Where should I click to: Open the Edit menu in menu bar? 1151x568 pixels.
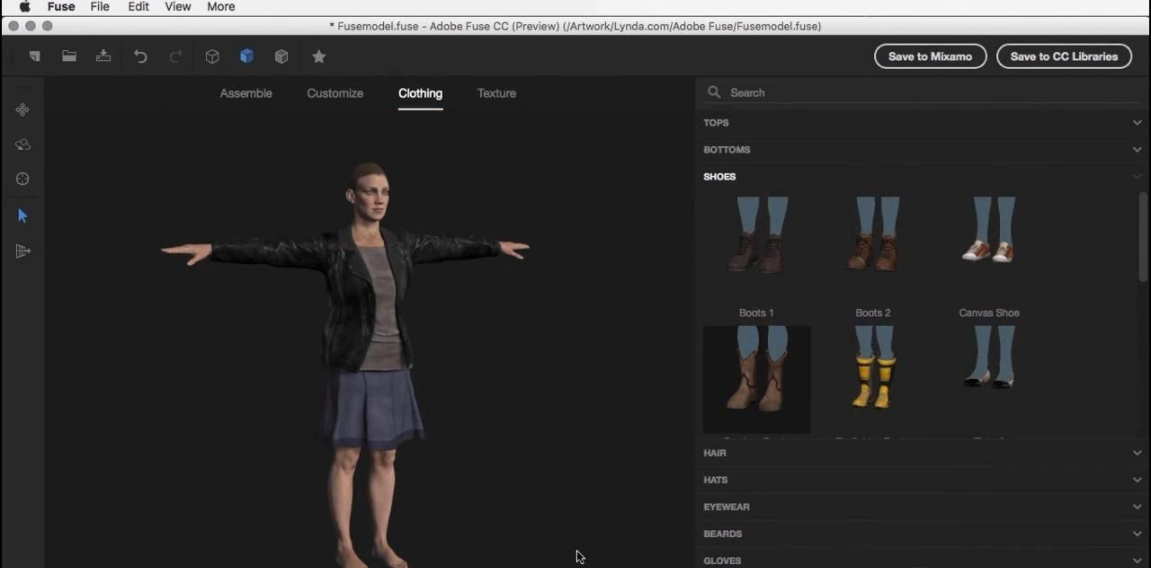click(x=138, y=7)
